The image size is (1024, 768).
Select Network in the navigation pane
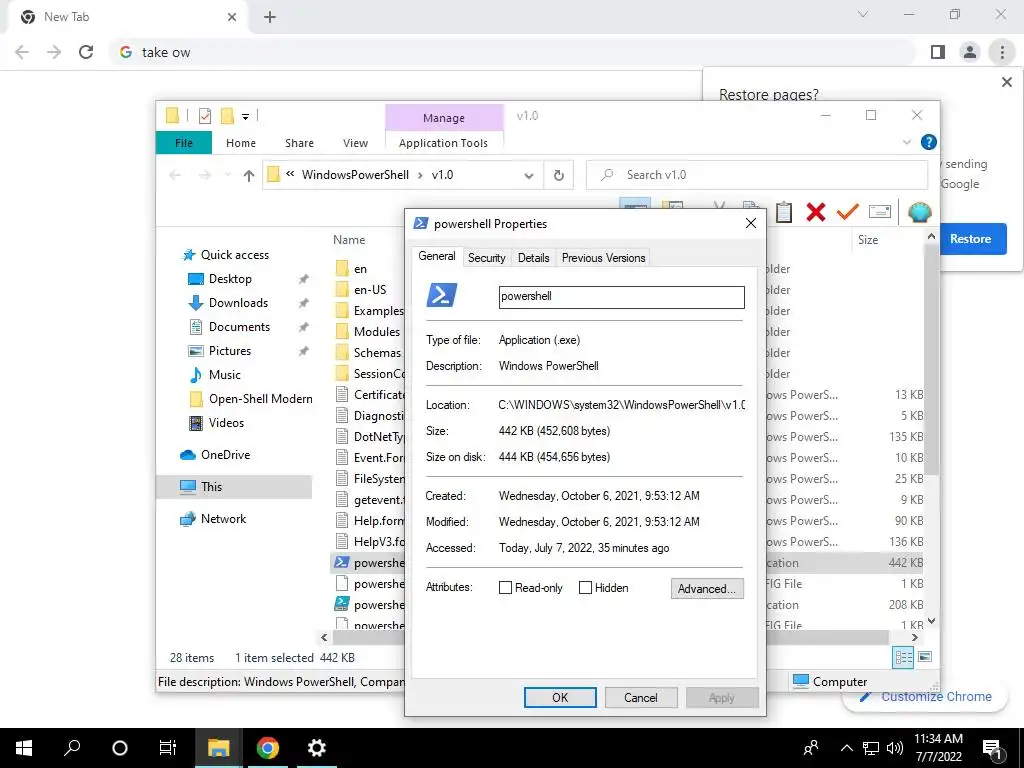click(x=223, y=519)
